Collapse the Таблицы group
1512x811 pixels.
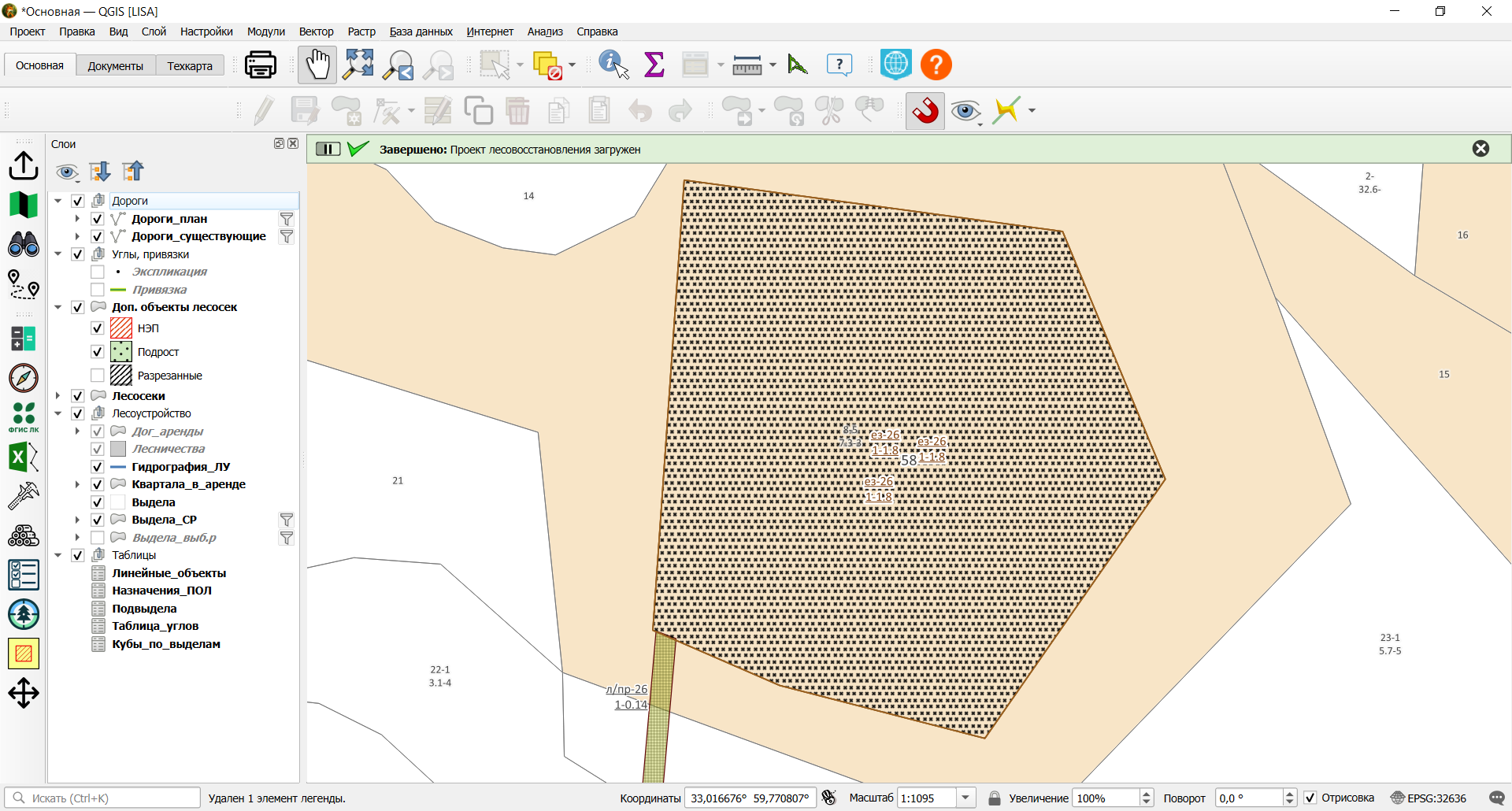click(x=58, y=555)
